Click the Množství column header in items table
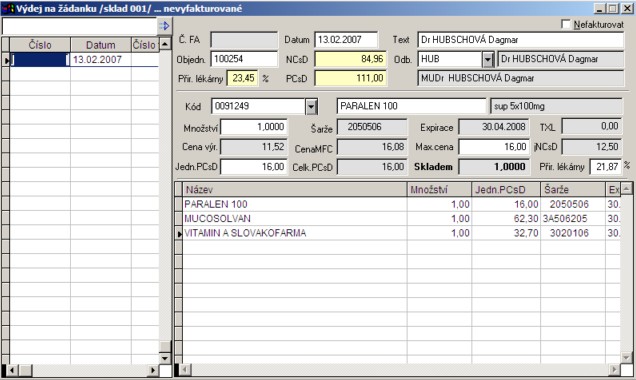 [x=439, y=189]
